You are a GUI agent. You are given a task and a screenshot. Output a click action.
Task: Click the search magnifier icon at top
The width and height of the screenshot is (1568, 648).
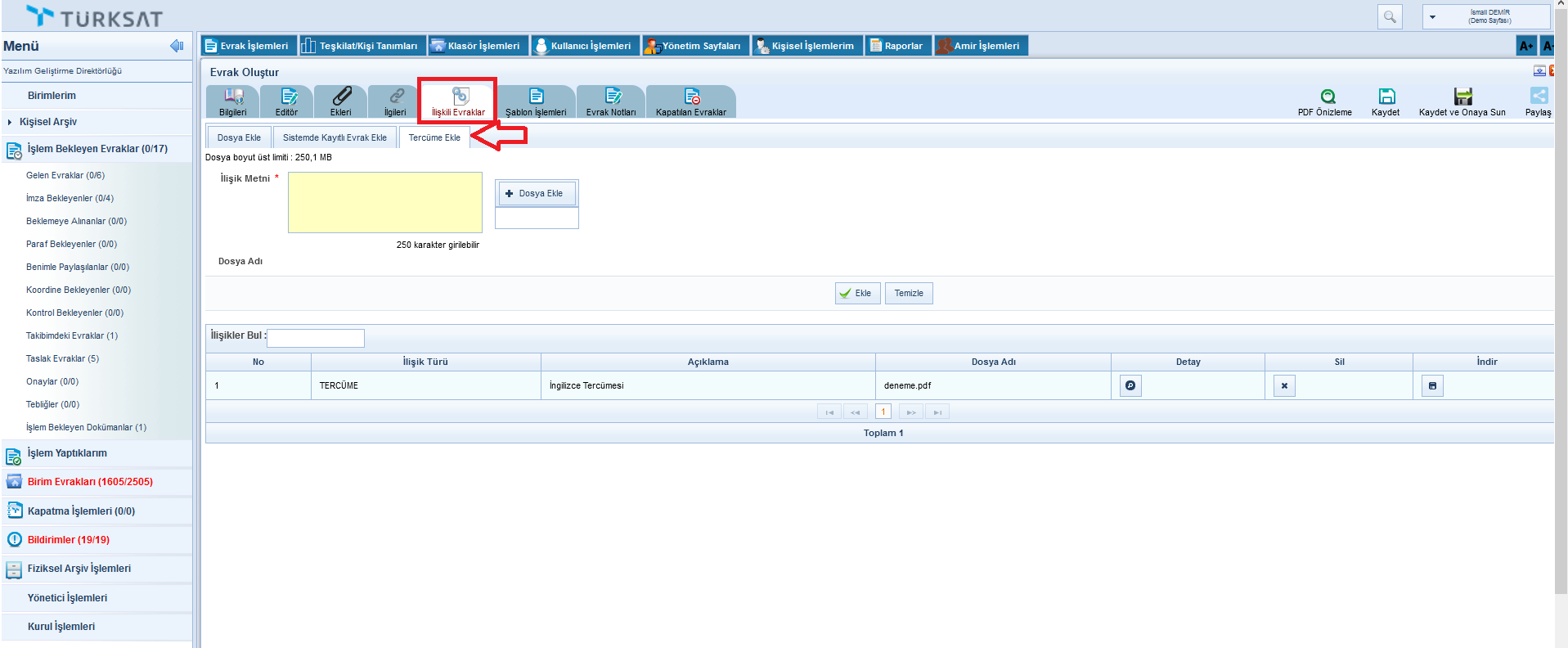click(x=1390, y=16)
